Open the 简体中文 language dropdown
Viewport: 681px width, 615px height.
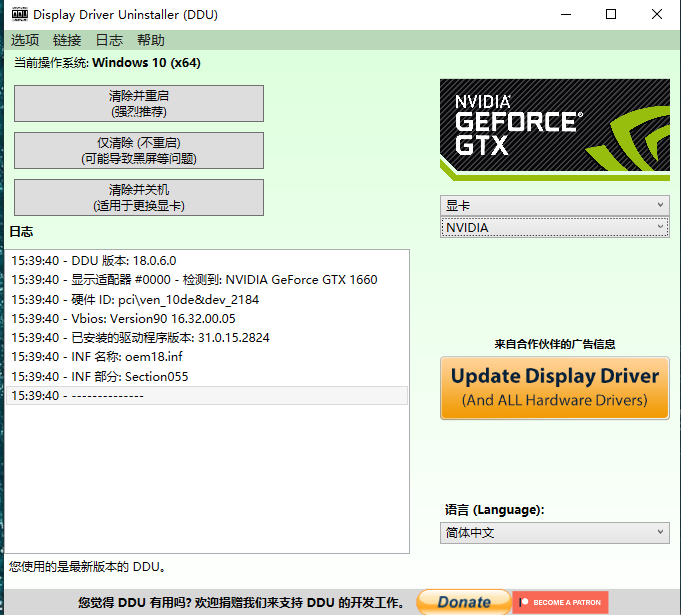pyautogui.click(x=555, y=533)
